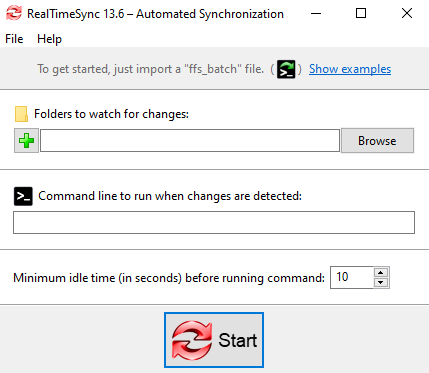Viewport: 429px width, 373px height.
Task: Click the Start button text
Action: (238, 340)
